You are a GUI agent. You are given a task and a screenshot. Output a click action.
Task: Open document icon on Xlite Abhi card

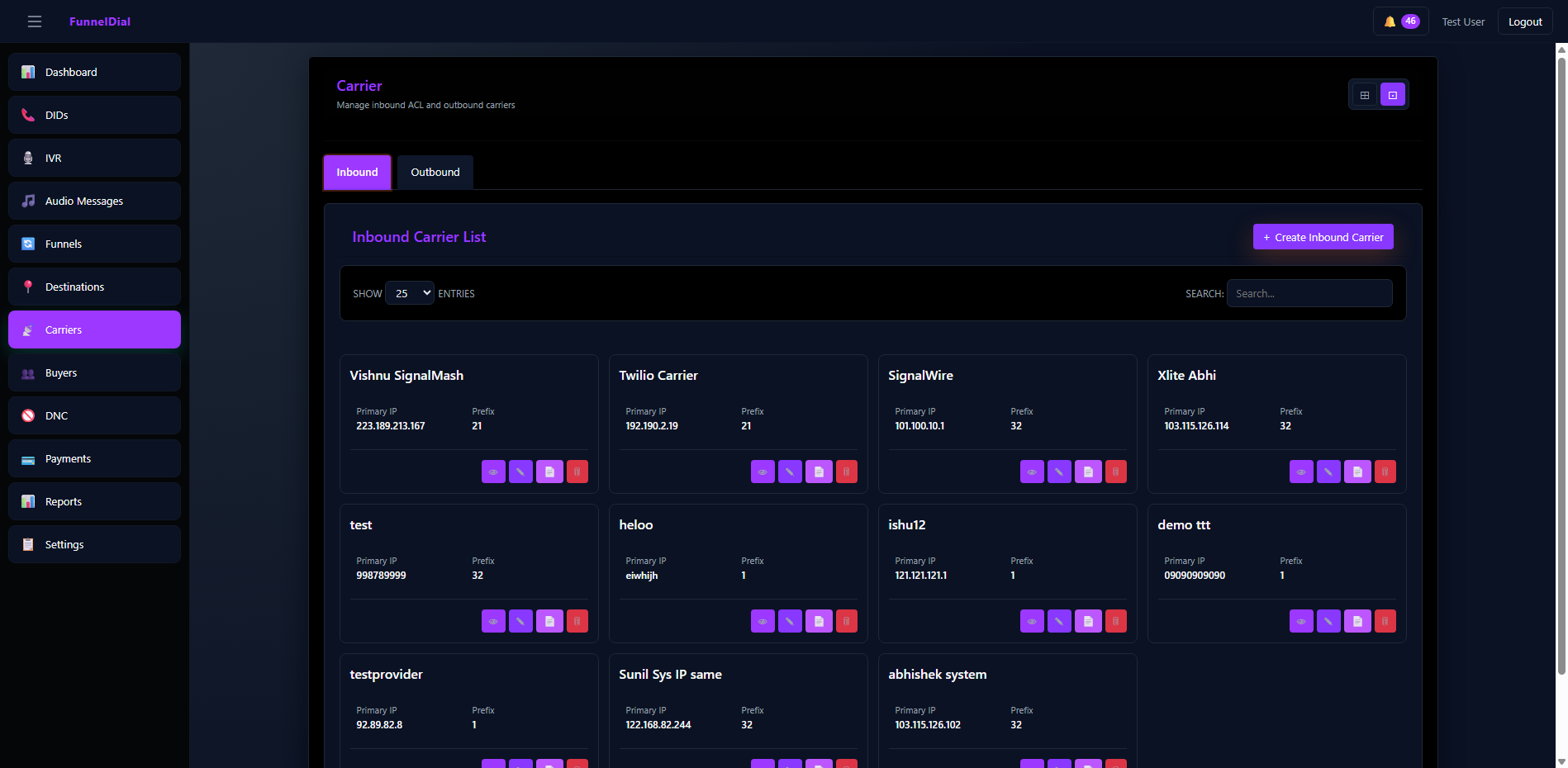(x=1357, y=472)
